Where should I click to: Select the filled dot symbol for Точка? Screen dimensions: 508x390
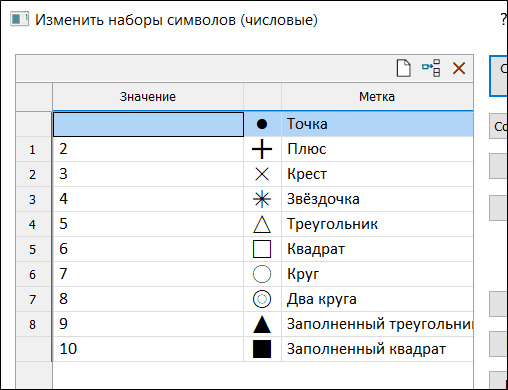(x=262, y=124)
